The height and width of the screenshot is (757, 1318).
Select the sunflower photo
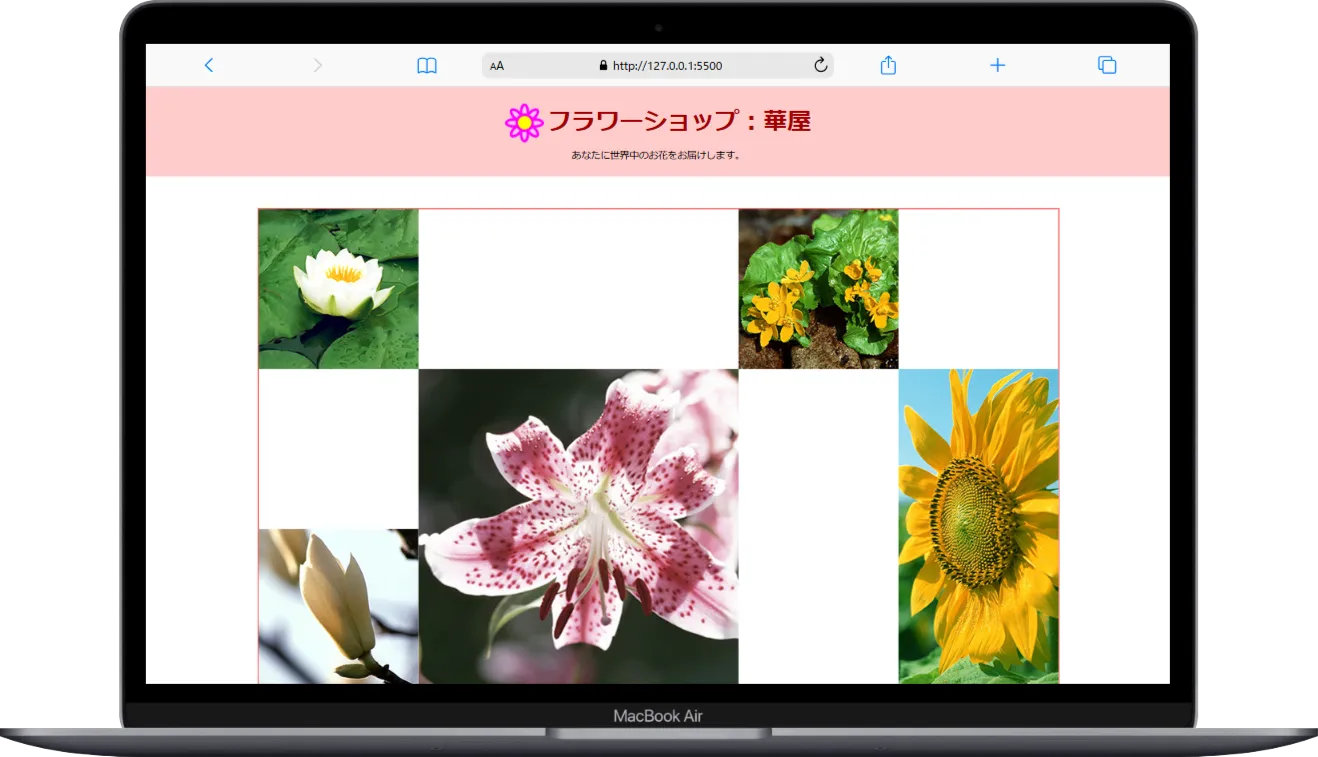tap(978, 525)
